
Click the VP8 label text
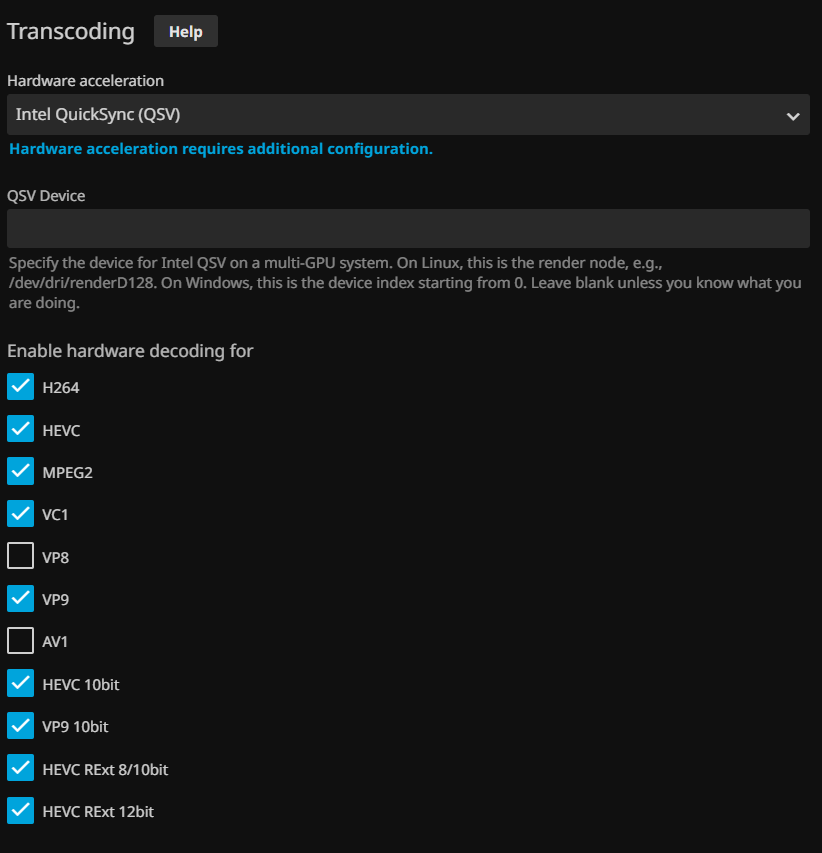[55, 558]
